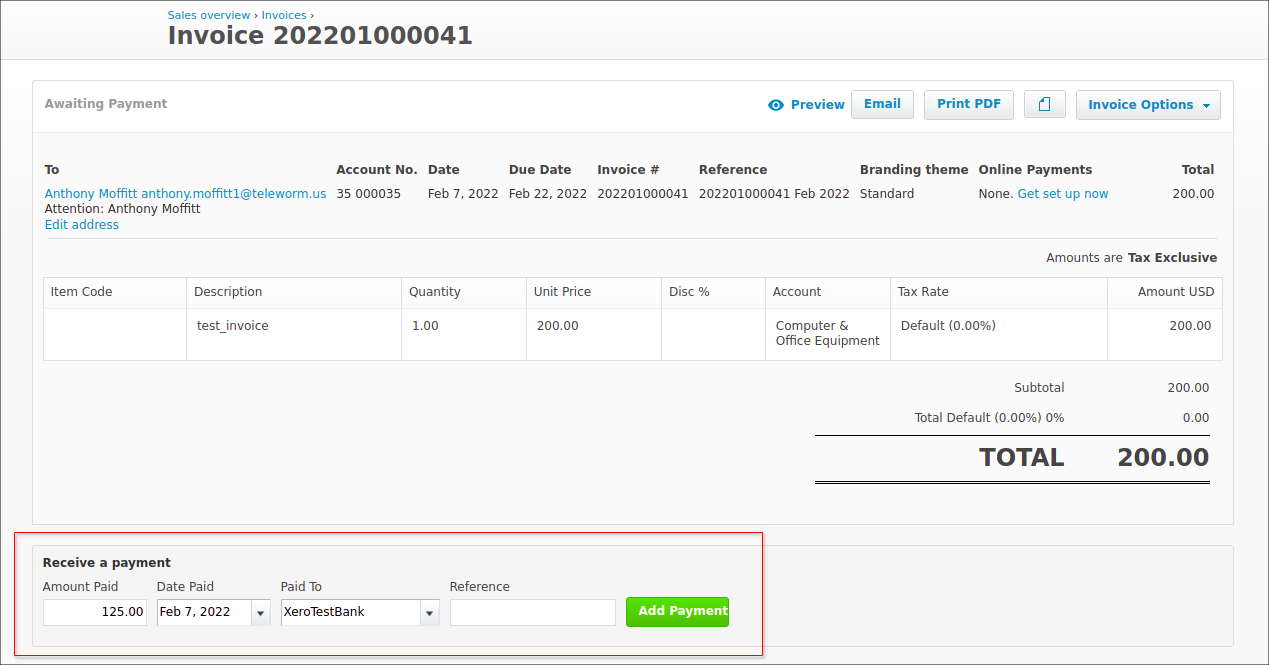
Task: Open the attached files document icon
Action: [x=1044, y=105]
